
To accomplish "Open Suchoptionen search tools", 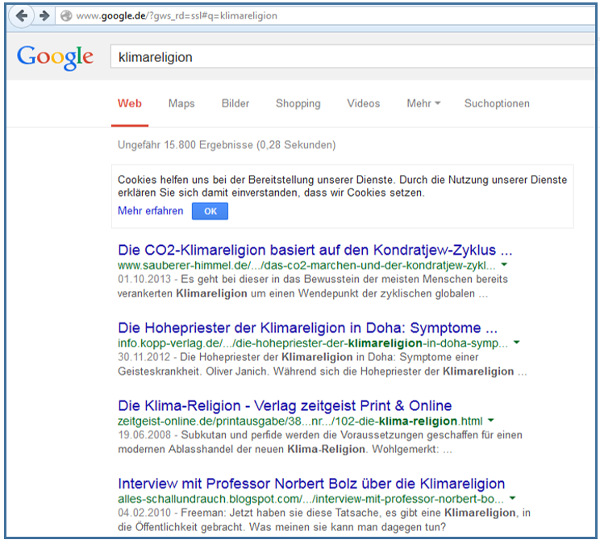I will click(x=497, y=104).
